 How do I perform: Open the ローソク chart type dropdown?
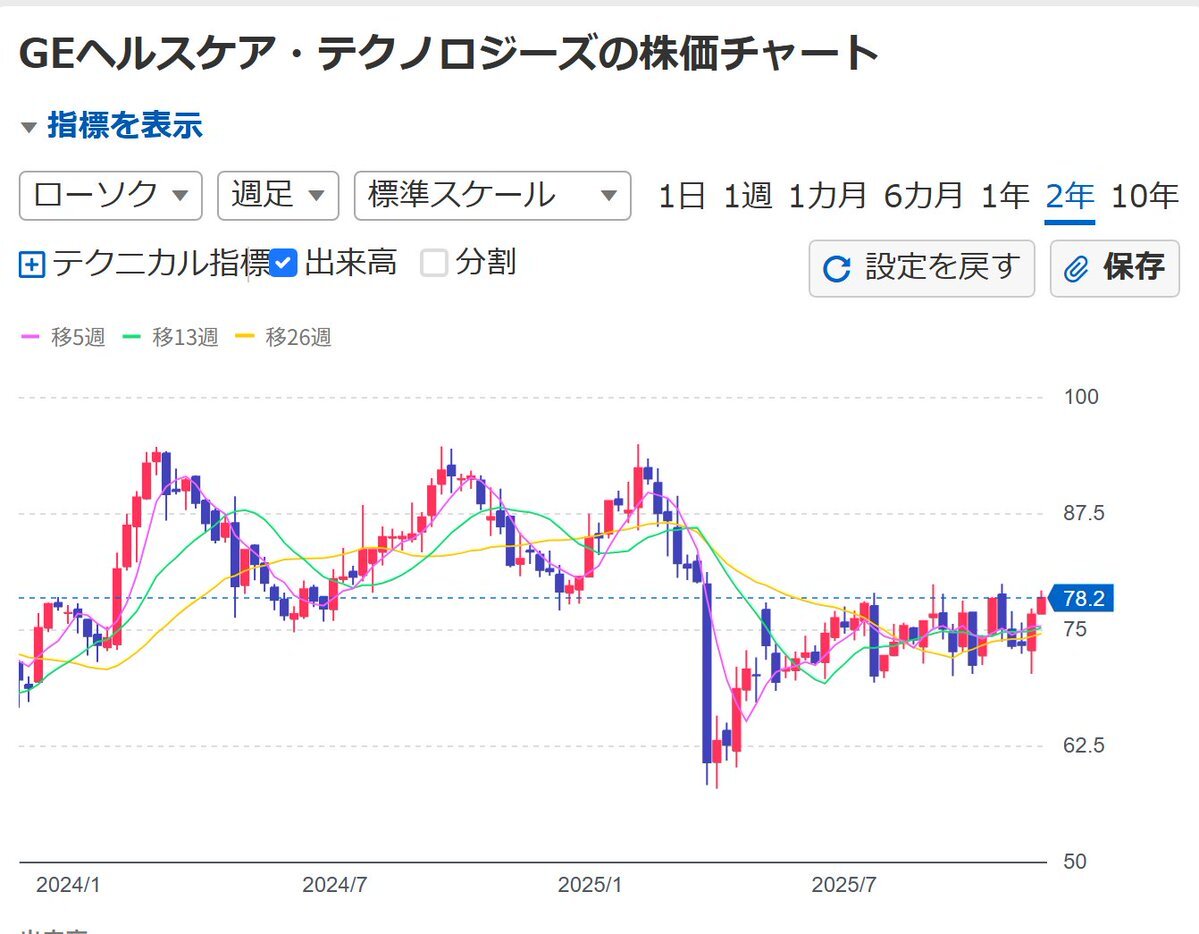[x=110, y=196]
